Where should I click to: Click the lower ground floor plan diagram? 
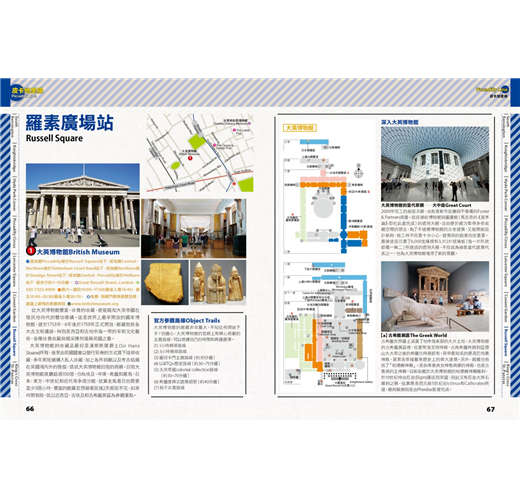[x=327, y=325]
